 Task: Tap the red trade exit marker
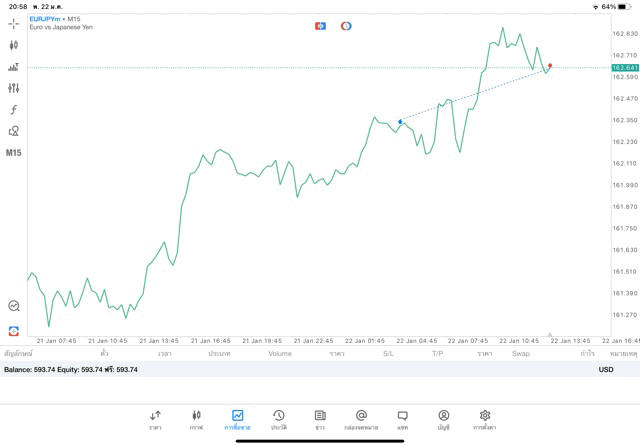[x=550, y=65]
